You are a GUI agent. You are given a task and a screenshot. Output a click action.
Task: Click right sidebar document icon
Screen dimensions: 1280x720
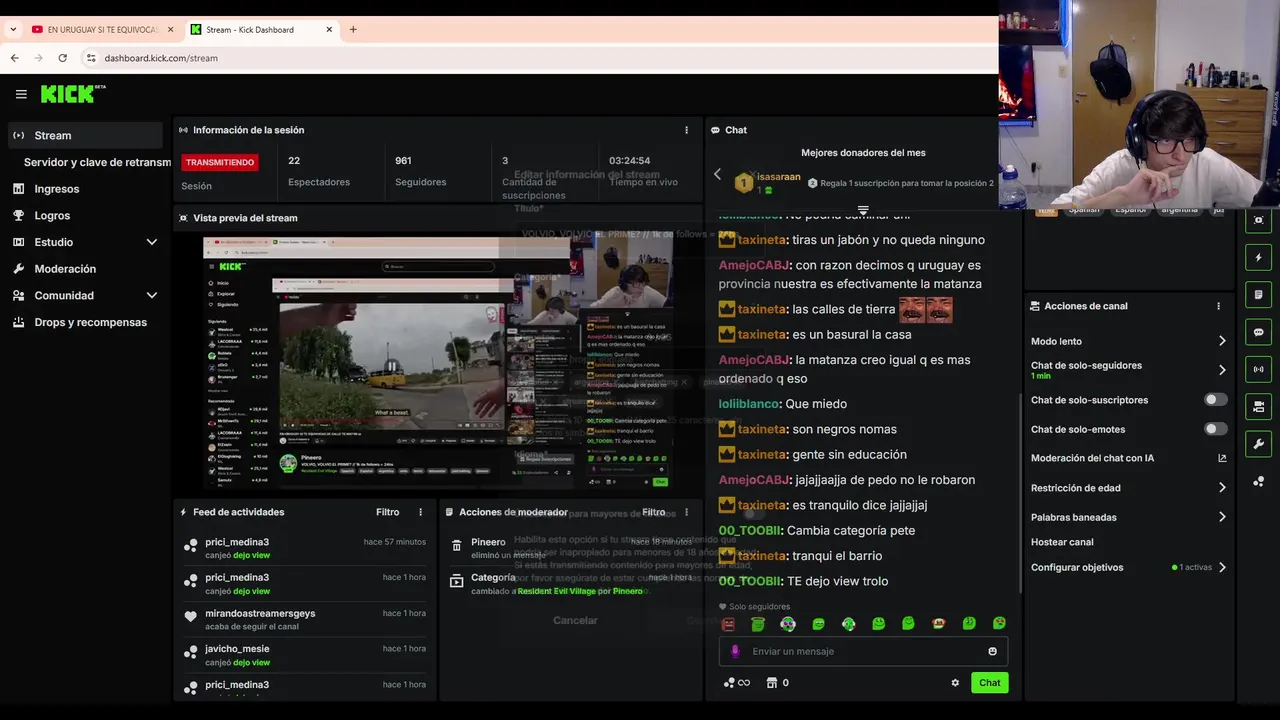coord(1258,295)
